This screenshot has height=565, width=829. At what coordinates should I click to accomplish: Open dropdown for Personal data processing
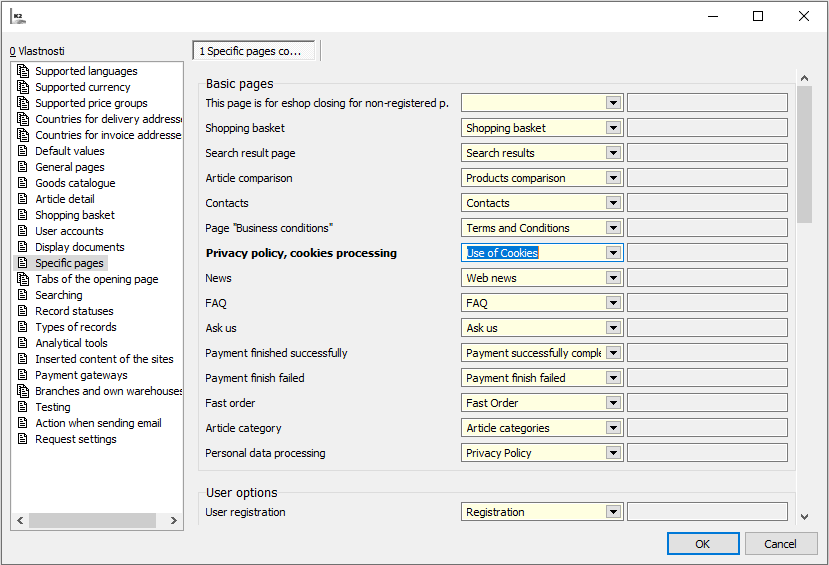click(613, 453)
